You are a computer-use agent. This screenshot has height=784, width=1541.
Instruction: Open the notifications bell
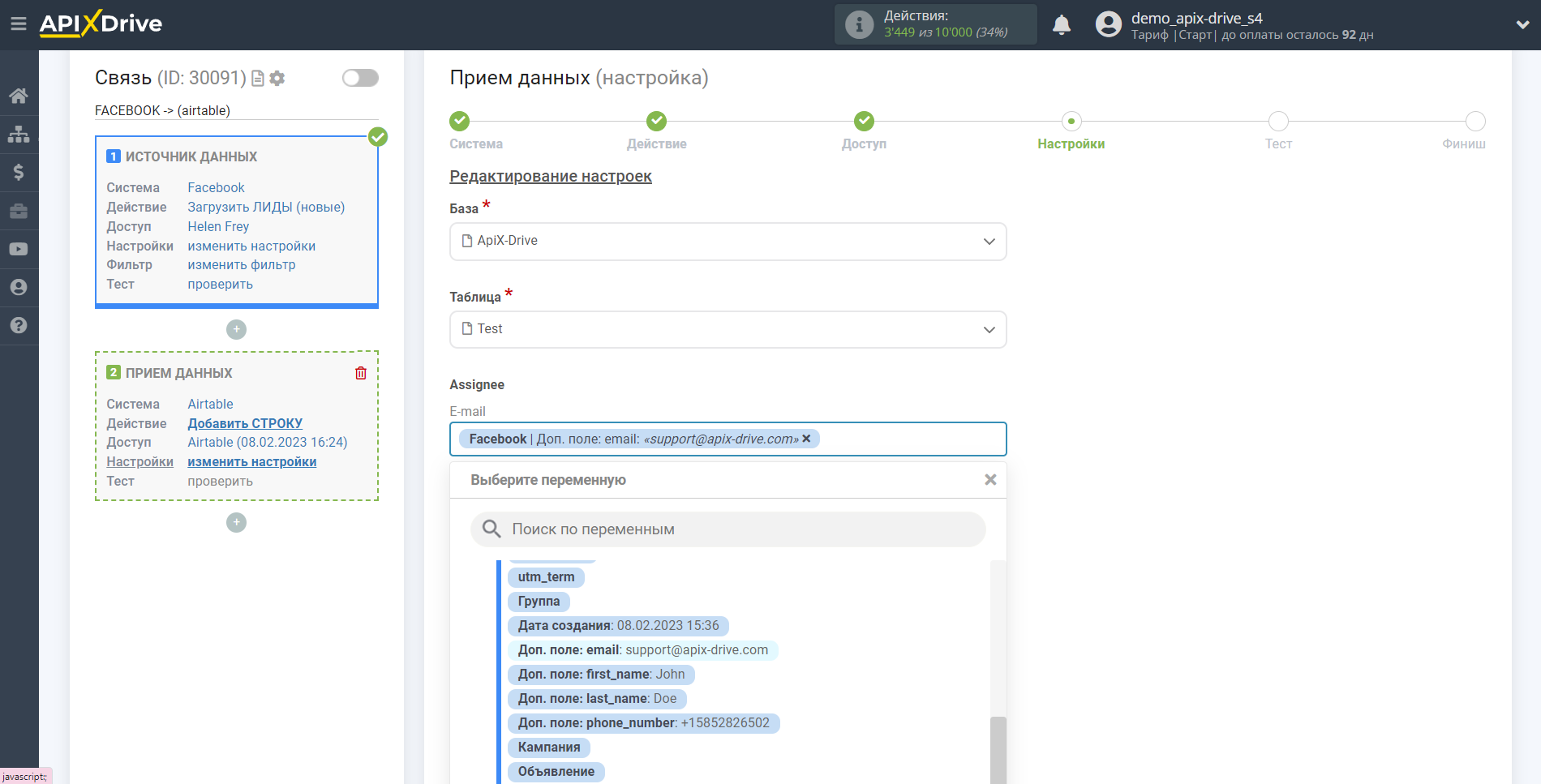pyautogui.click(x=1062, y=25)
